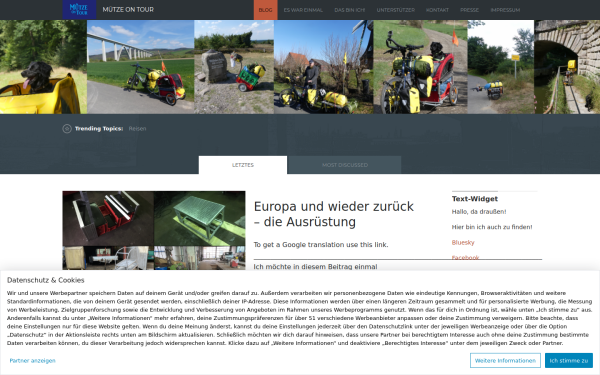Switch to the LETZTES tab
The image size is (600, 375).
click(243, 165)
